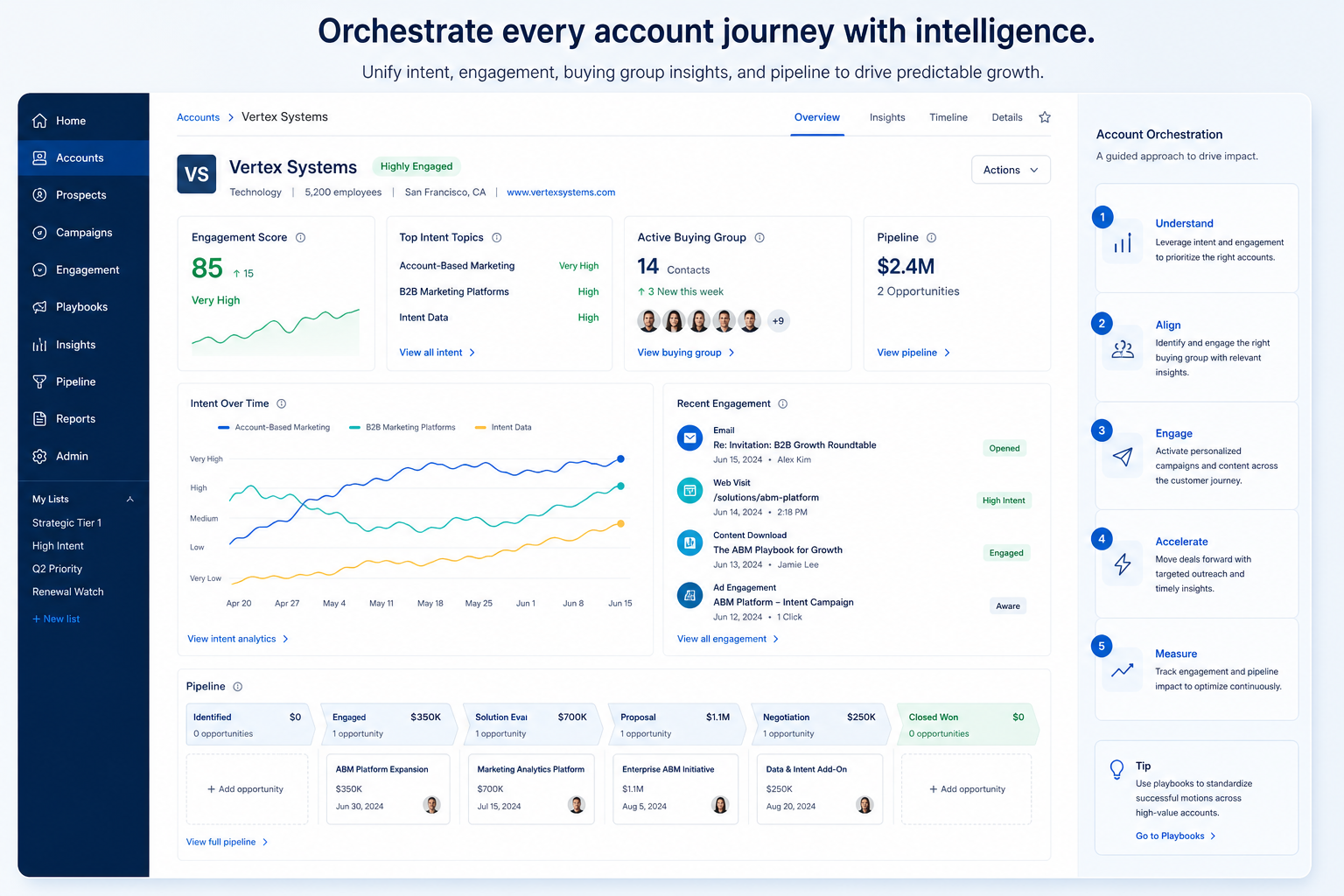1344x896 pixels.
Task: Select Renewal Watch list
Action: coord(68,592)
